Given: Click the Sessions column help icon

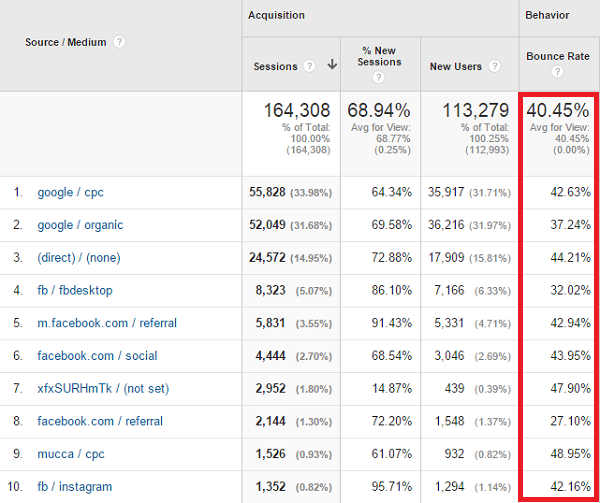Looking at the screenshot, I should coord(309,66).
